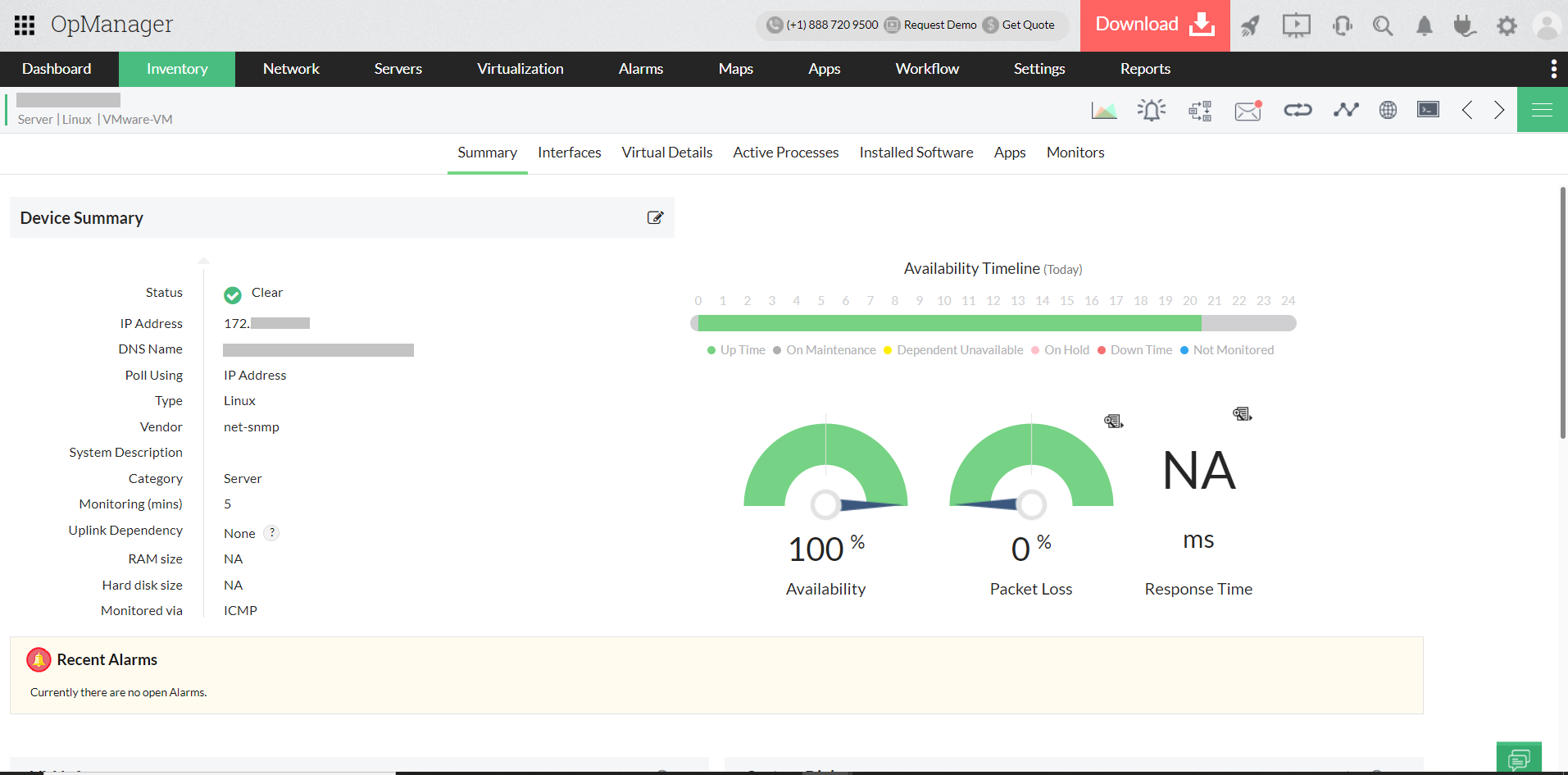Switch to the Virtual Details tab
This screenshot has height=775, width=1568.
coord(667,153)
